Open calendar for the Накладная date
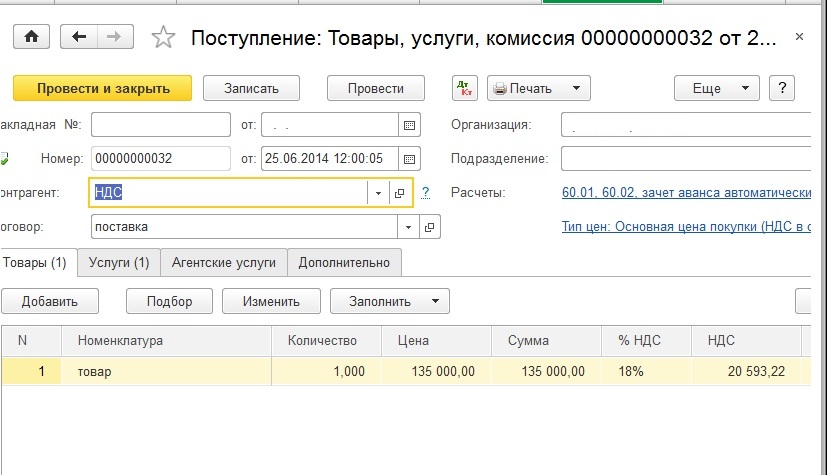The image size is (827, 475). pos(409,126)
